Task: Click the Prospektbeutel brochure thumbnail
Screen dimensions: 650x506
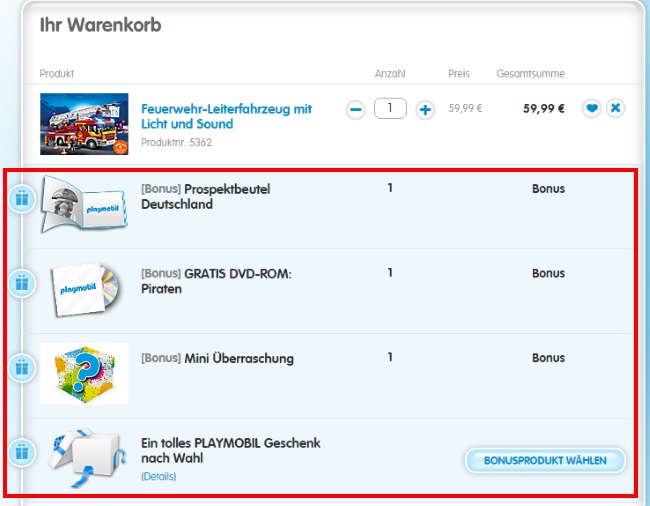Action: (84, 204)
